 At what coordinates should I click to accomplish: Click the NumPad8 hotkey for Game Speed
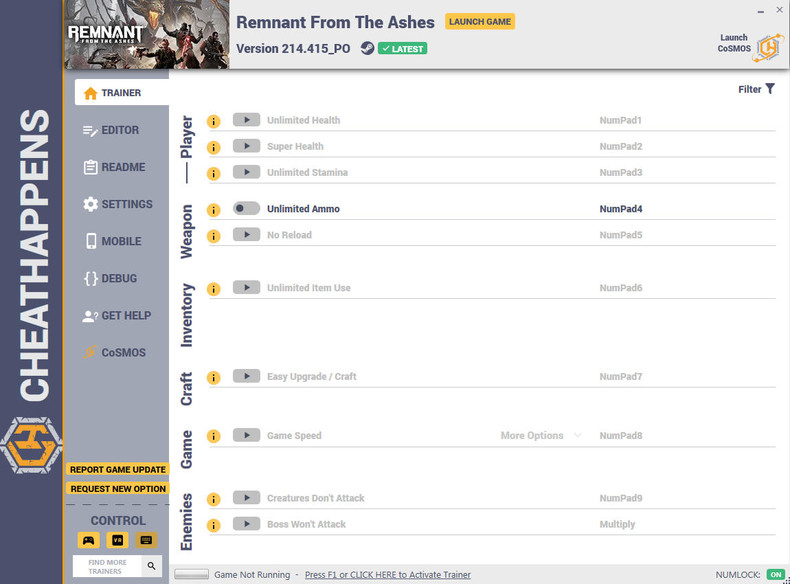coord(621,435)
